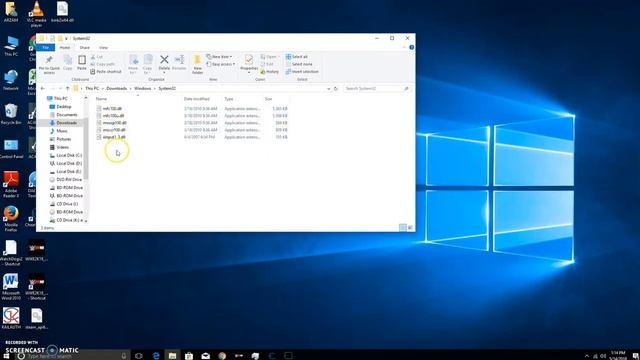Select the file msvcr100.dll
The image size is (640, 360).
[x=114, y=130]
